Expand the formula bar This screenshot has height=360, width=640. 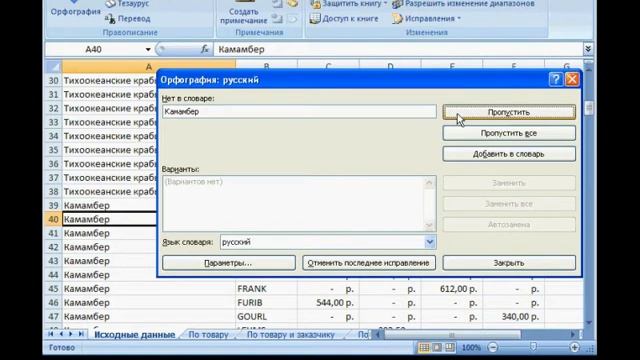[x=588, y=49]
